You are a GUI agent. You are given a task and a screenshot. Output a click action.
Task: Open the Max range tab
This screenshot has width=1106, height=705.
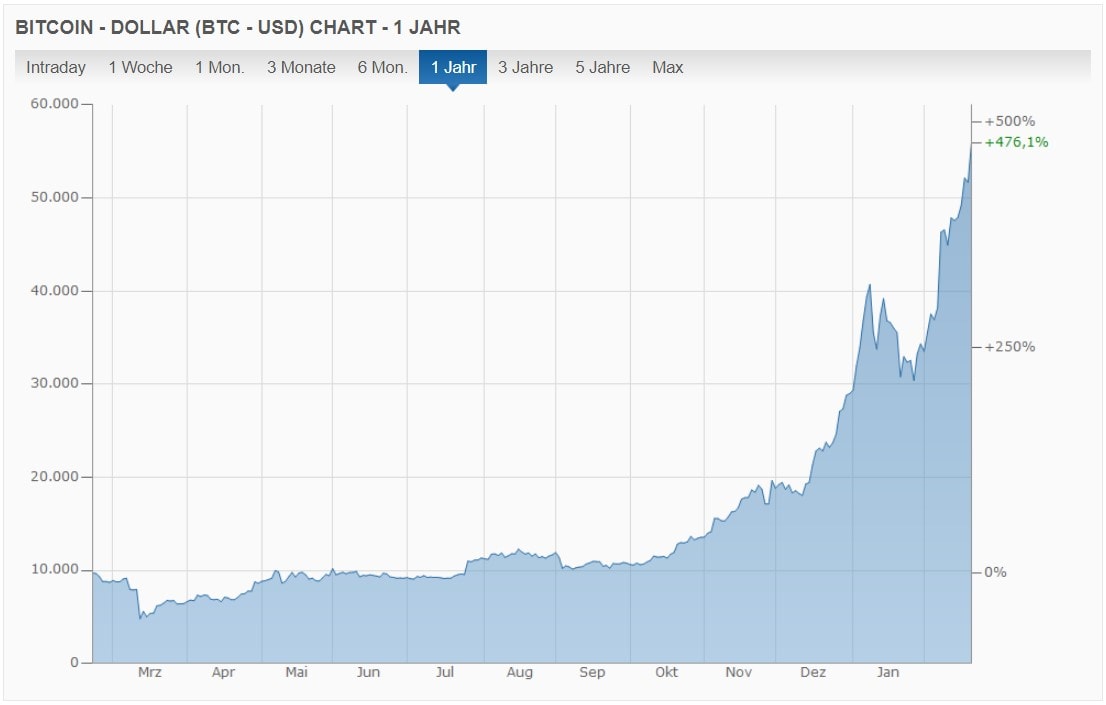coord(667,68)
